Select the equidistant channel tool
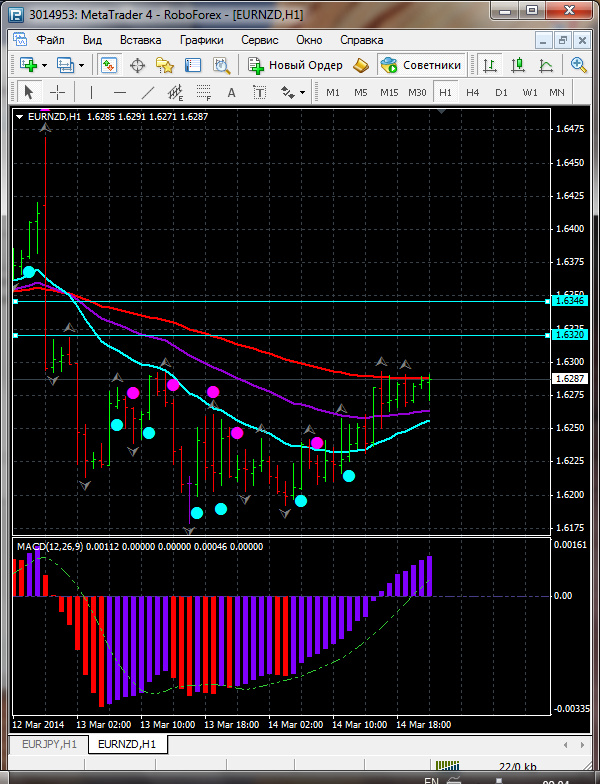The height and width of the screenshot is (784, 600). [176, 92]
